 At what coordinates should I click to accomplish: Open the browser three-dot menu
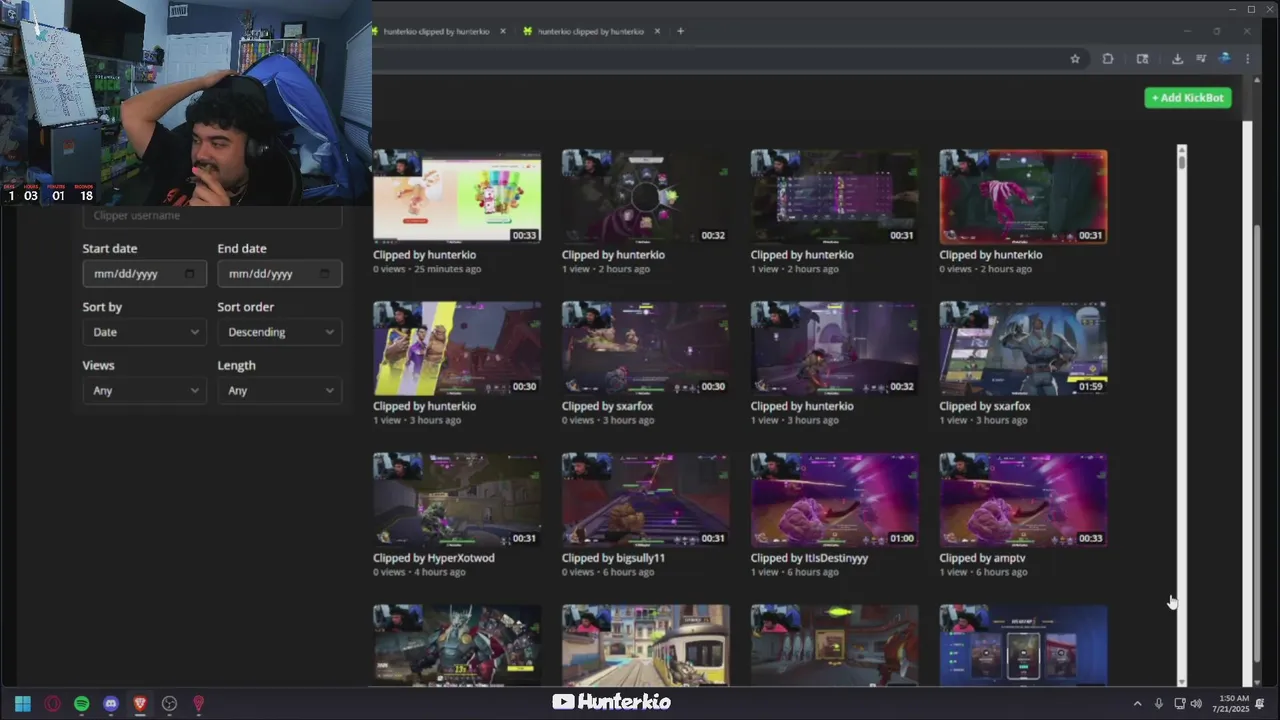tap(1247, 59)
